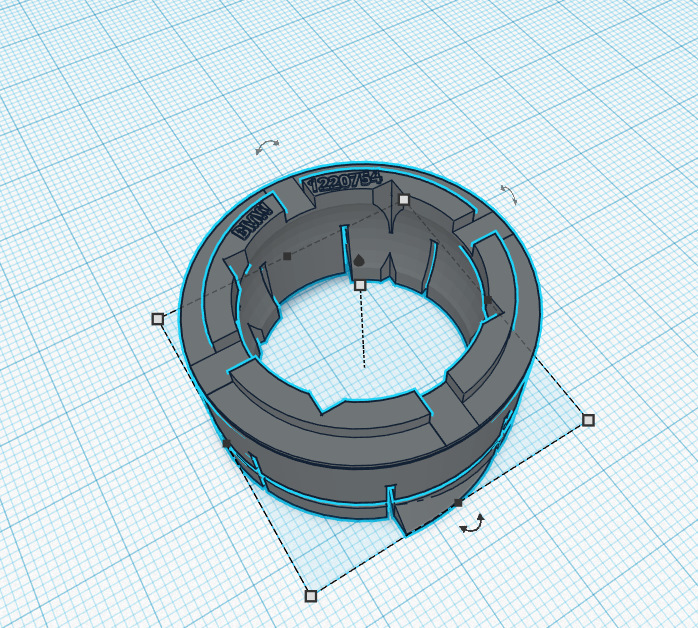Image resolution: width=698 pixels, height=628 pixels.
Task: Click the faint rotation arrow above the BMW text
Action: pyautogui.click(x=267, y=147)
